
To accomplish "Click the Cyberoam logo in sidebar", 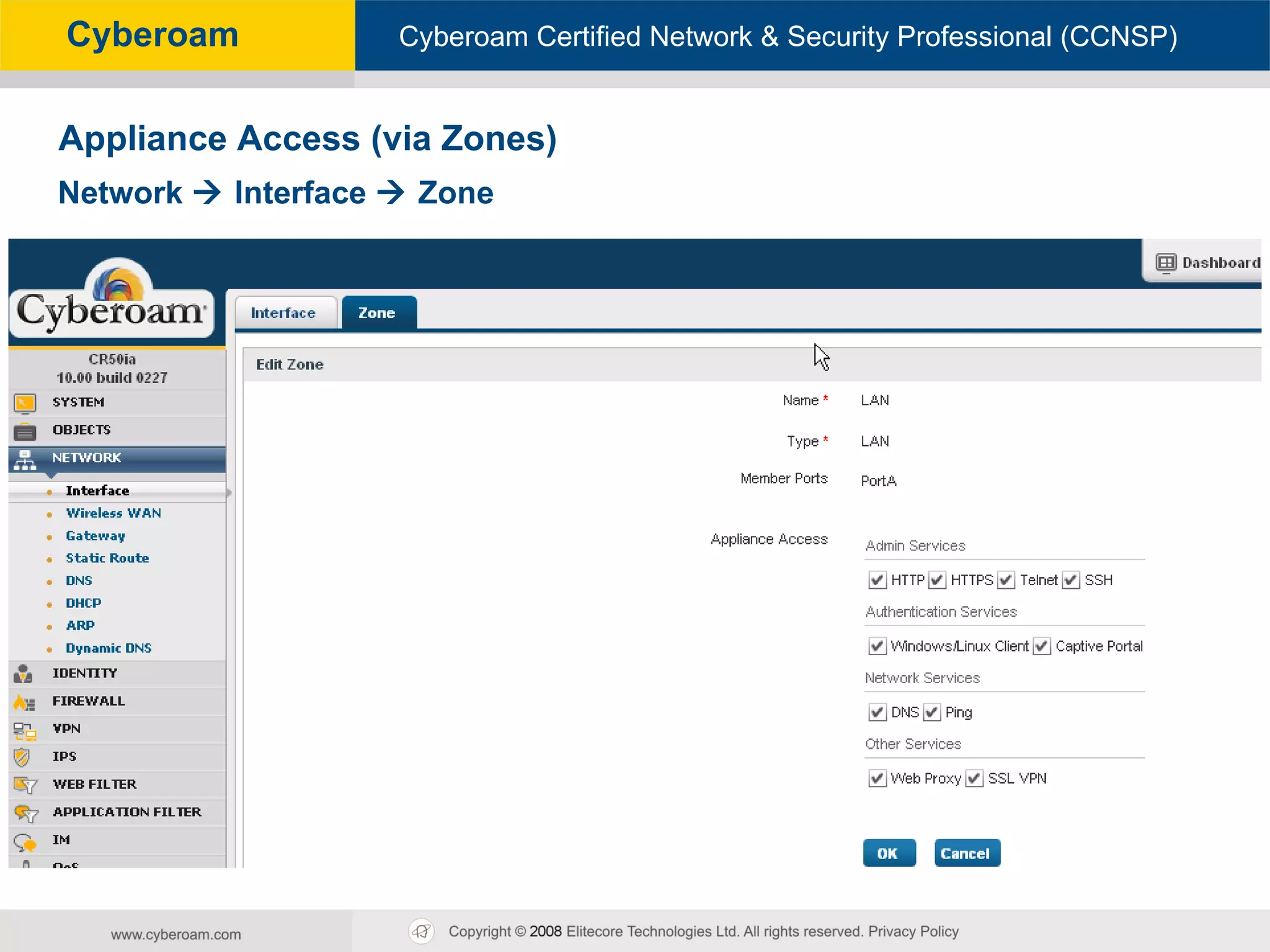I will 112,299.
